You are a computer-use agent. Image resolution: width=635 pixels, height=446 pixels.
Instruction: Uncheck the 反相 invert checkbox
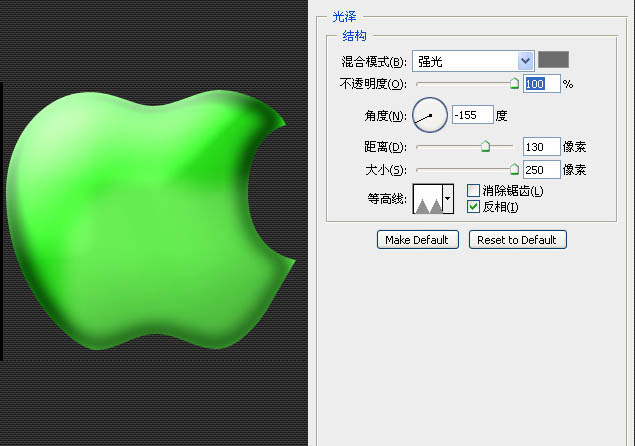[x=473, y=207]
